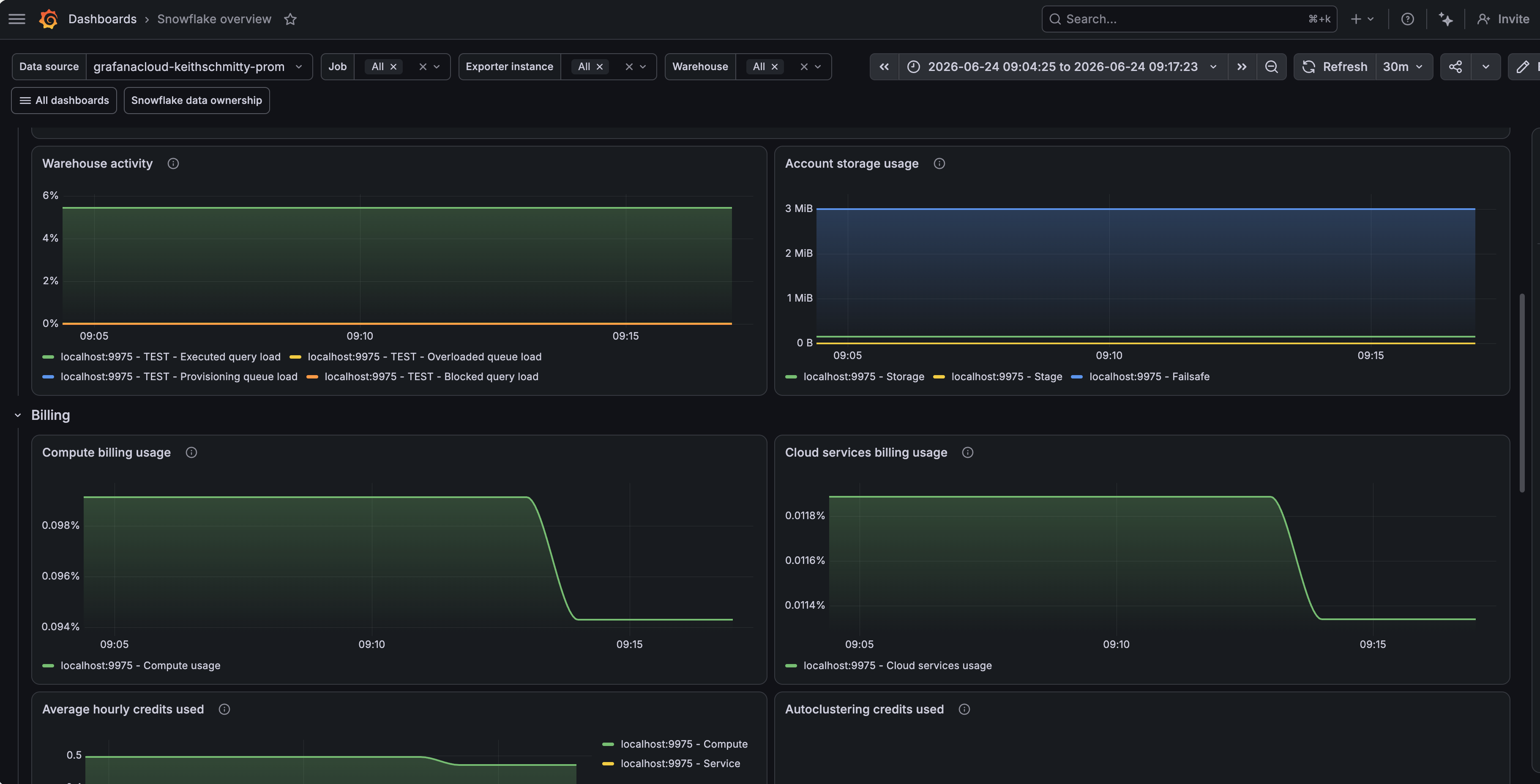The image size is (1540, 784).
Task: Show info for Average hourly credits used
Action: click(x=224, y=709)
